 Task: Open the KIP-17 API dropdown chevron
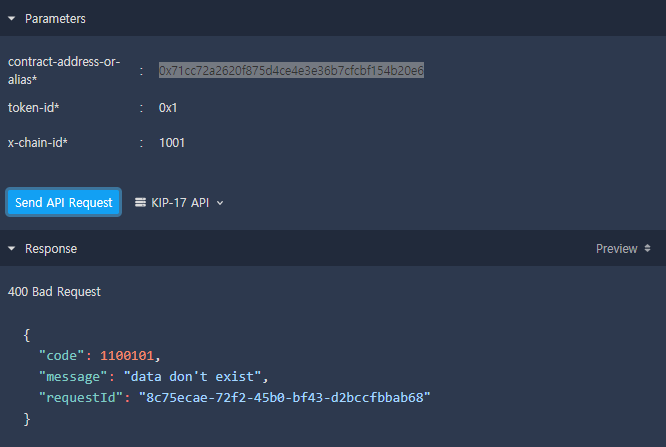[x=220, y=203]
